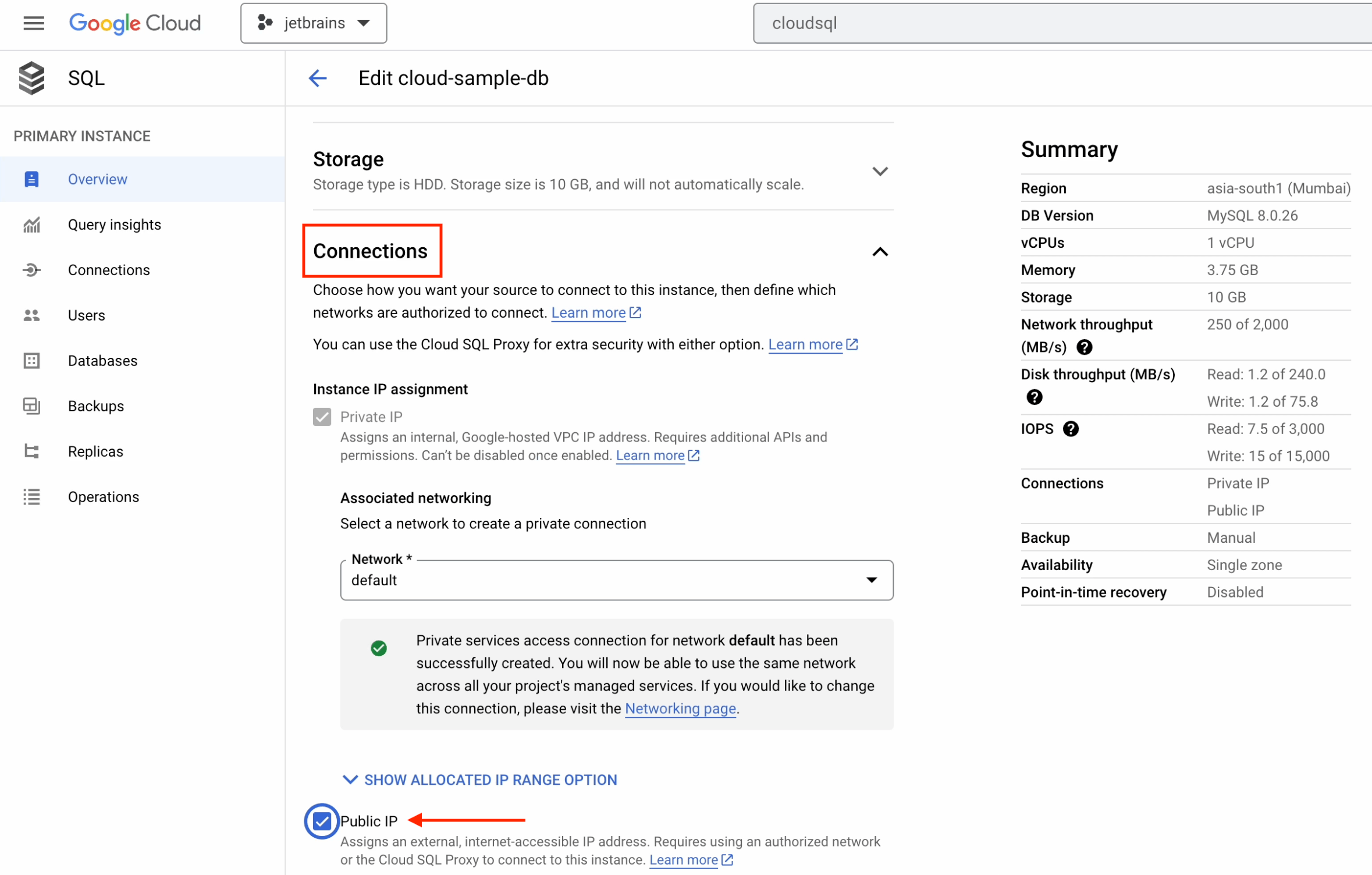Select the Replicas menu item
The width and height of the screenshot is (1372, 875).
point(95,451)
